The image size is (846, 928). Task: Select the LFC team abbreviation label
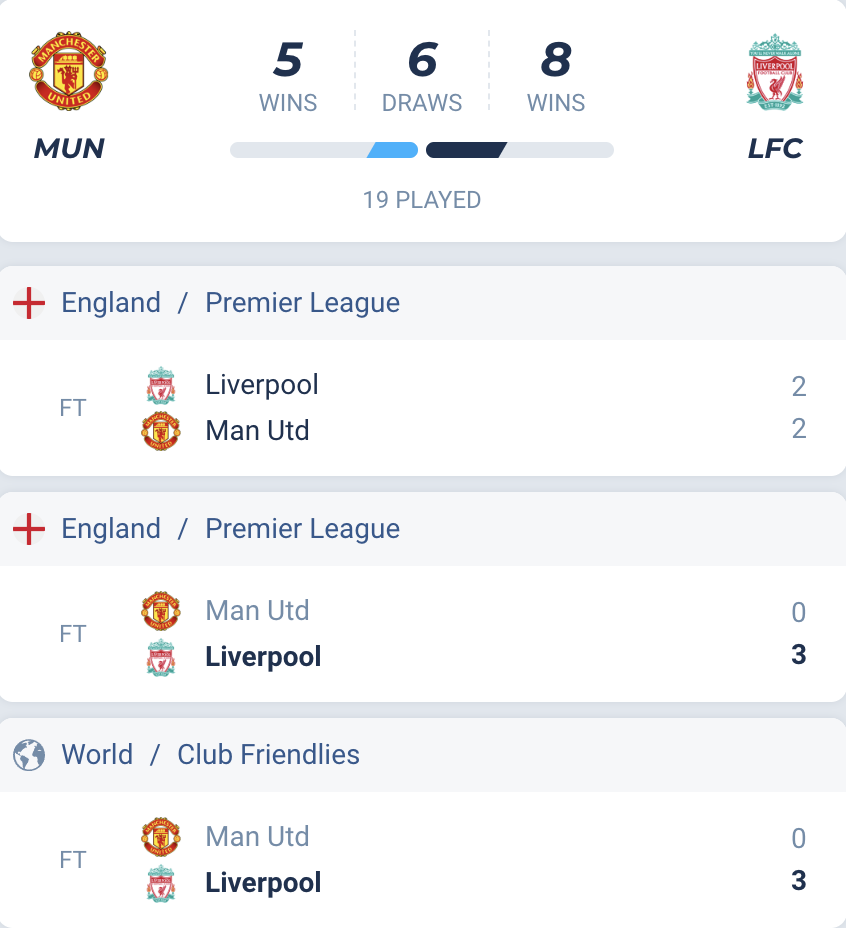(x=775, y=149)
